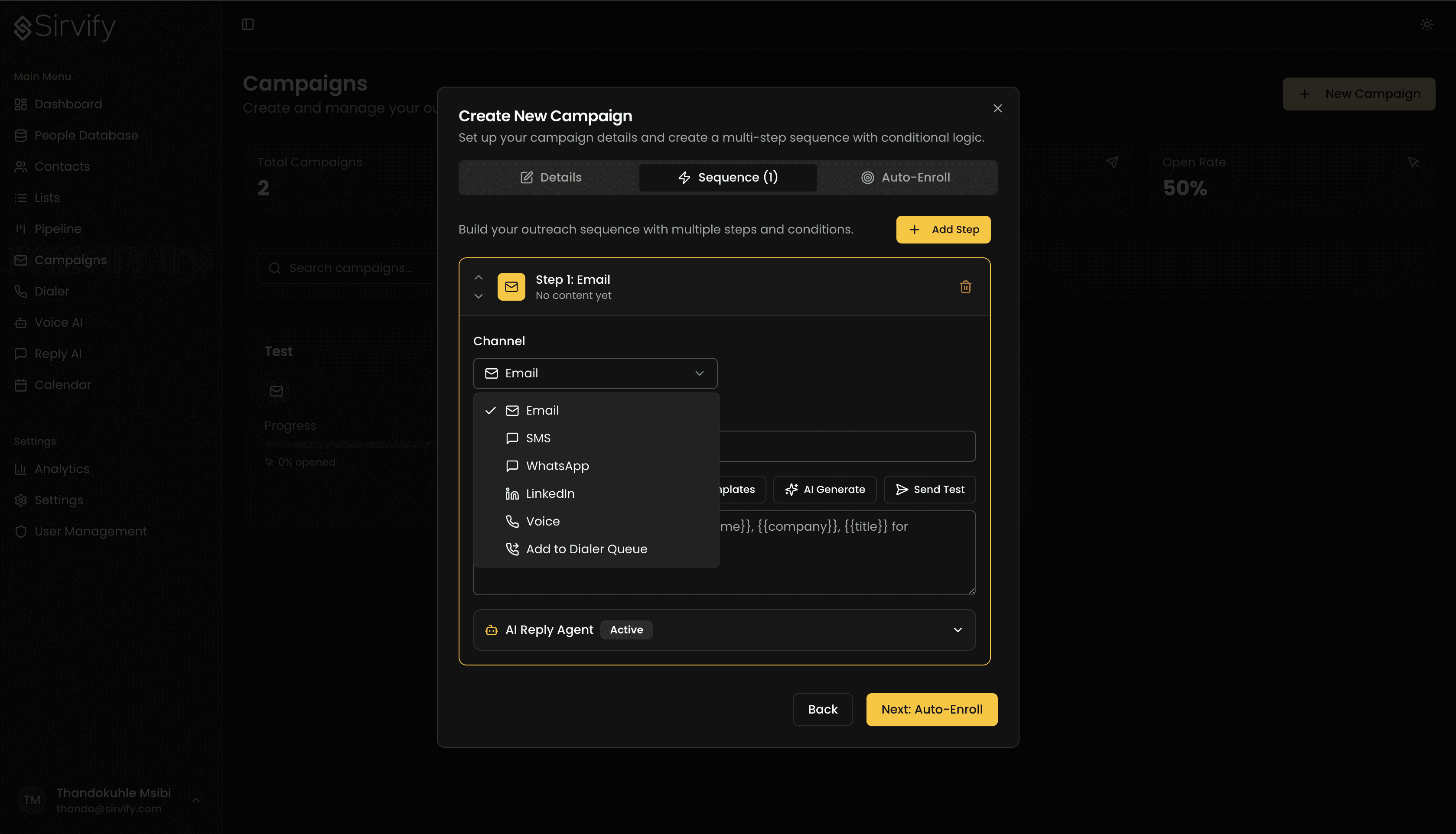
Task: Open the Channel dropdown showing Email
Action: click(x=595, y=373)
